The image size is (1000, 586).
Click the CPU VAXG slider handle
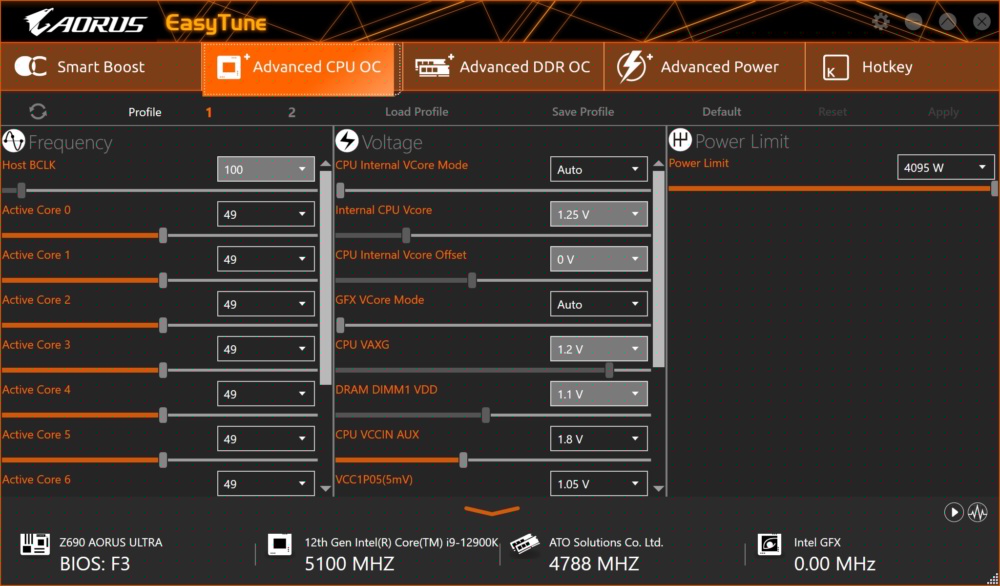(x=609, y=370)
